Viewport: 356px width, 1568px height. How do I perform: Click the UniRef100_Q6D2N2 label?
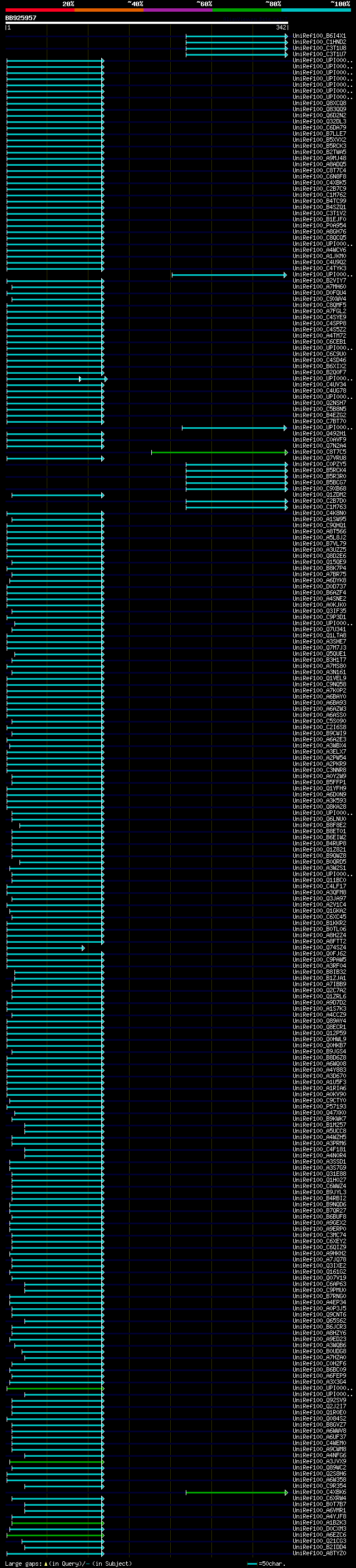tap(319, 116)
